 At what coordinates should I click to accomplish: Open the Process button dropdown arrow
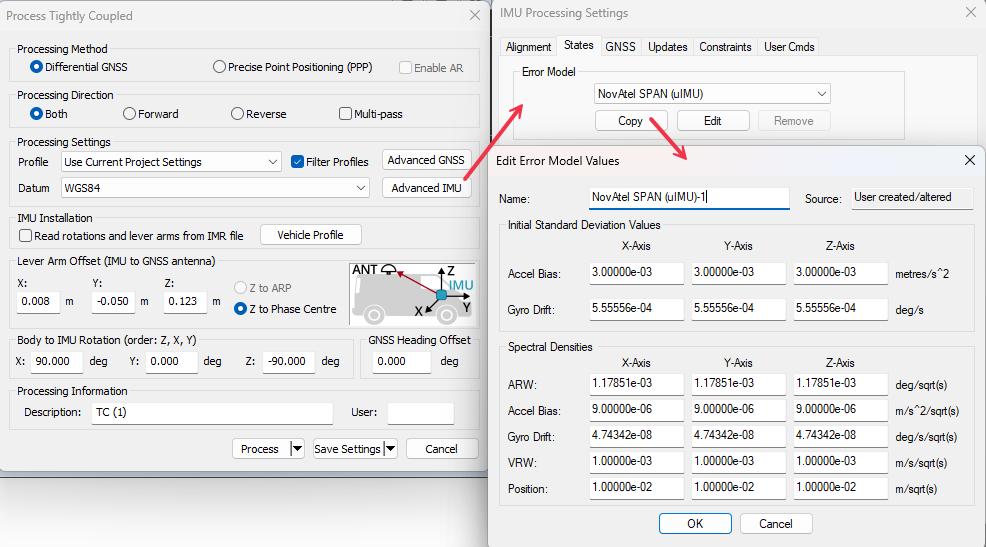coord(297,449)
